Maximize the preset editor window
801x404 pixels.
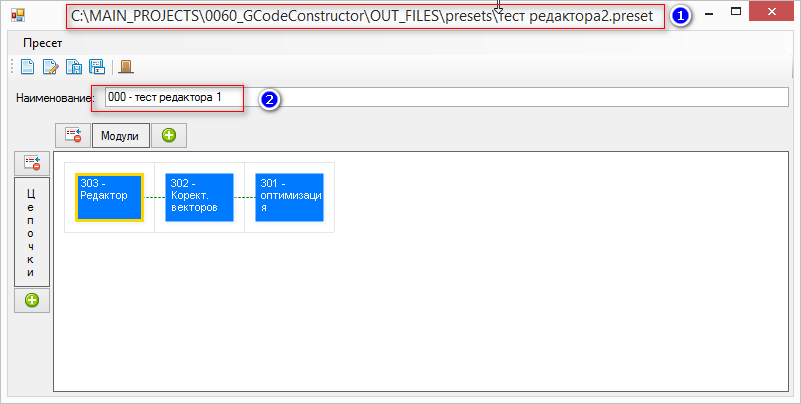[x=736, y=12]
